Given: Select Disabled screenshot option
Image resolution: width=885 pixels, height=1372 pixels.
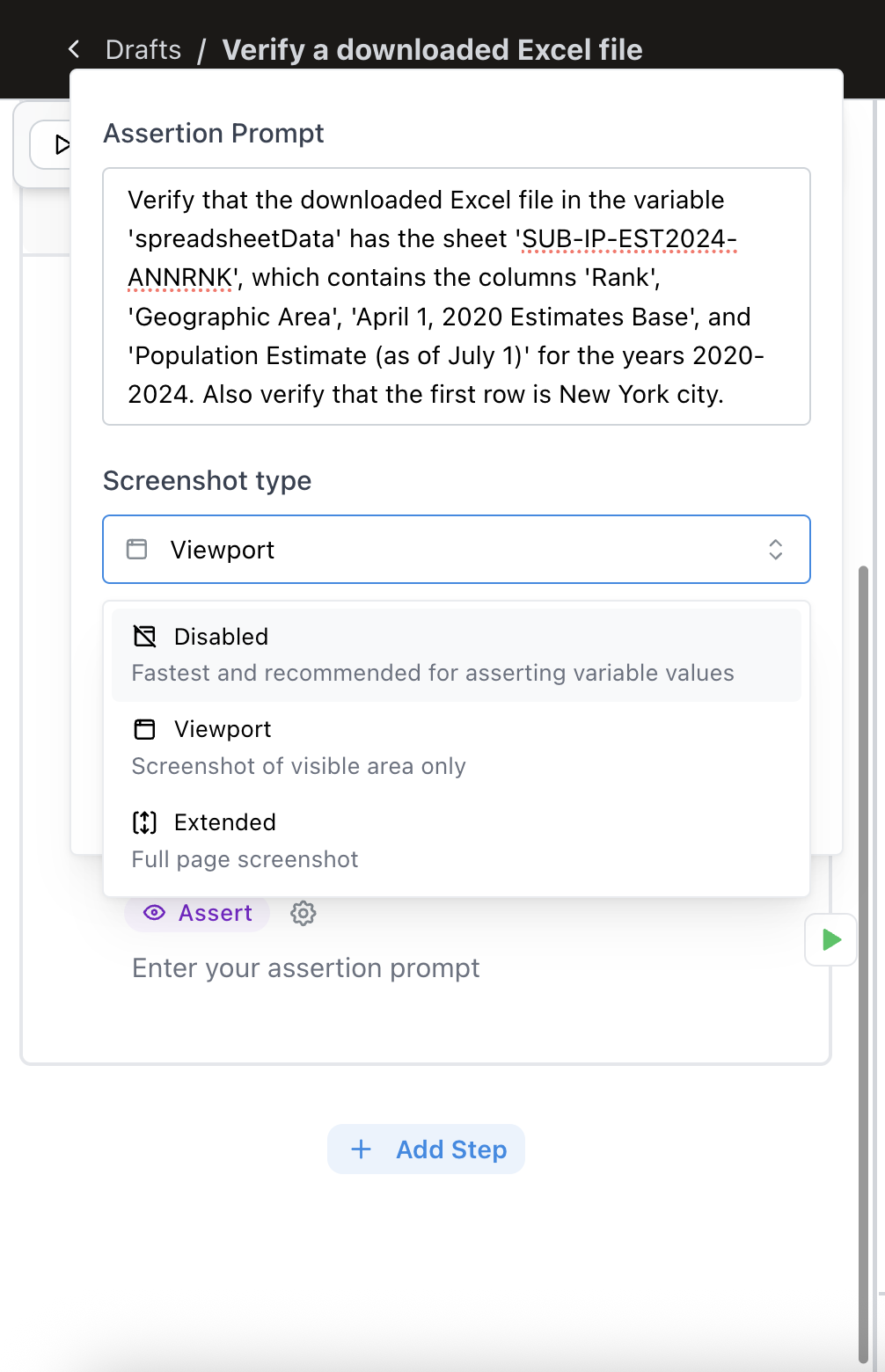Looking at the screenshot, I should [457, 655].
